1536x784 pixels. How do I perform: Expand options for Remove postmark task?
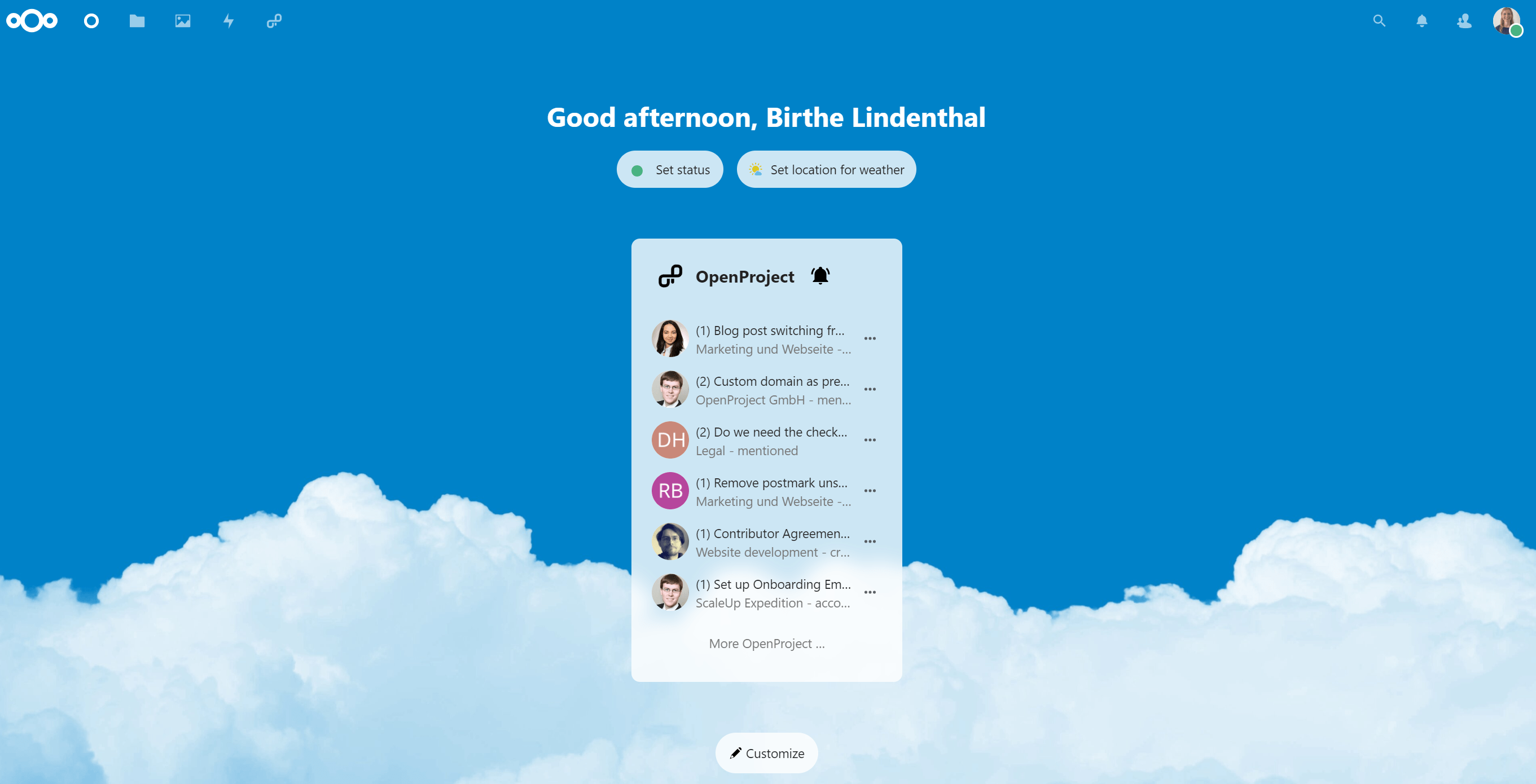pyautogui.click(x=870, y=490)
